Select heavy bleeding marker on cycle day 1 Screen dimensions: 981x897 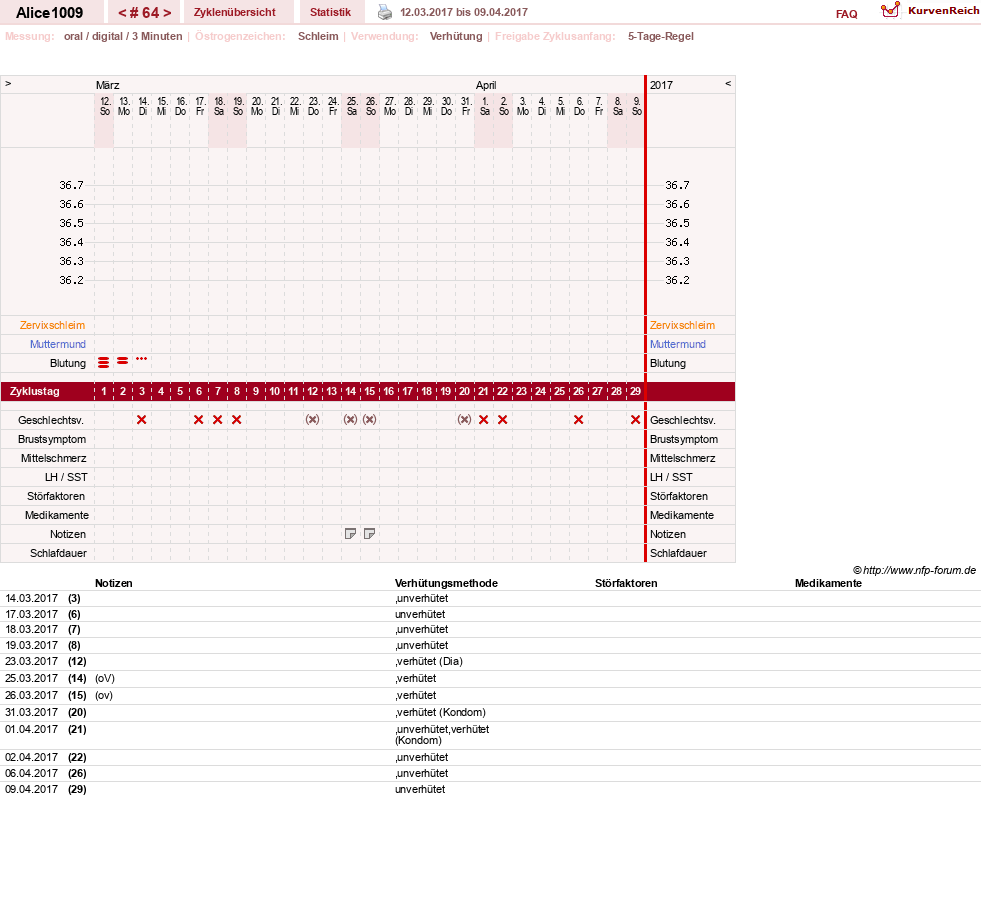104,362
